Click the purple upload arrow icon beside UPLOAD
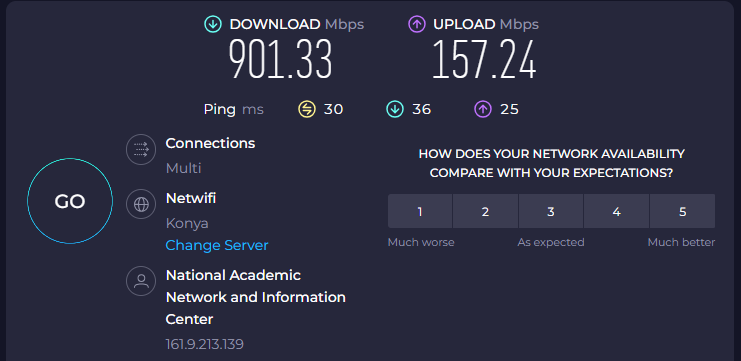Screen dimensions: 741x361 [x=417, y=25]
